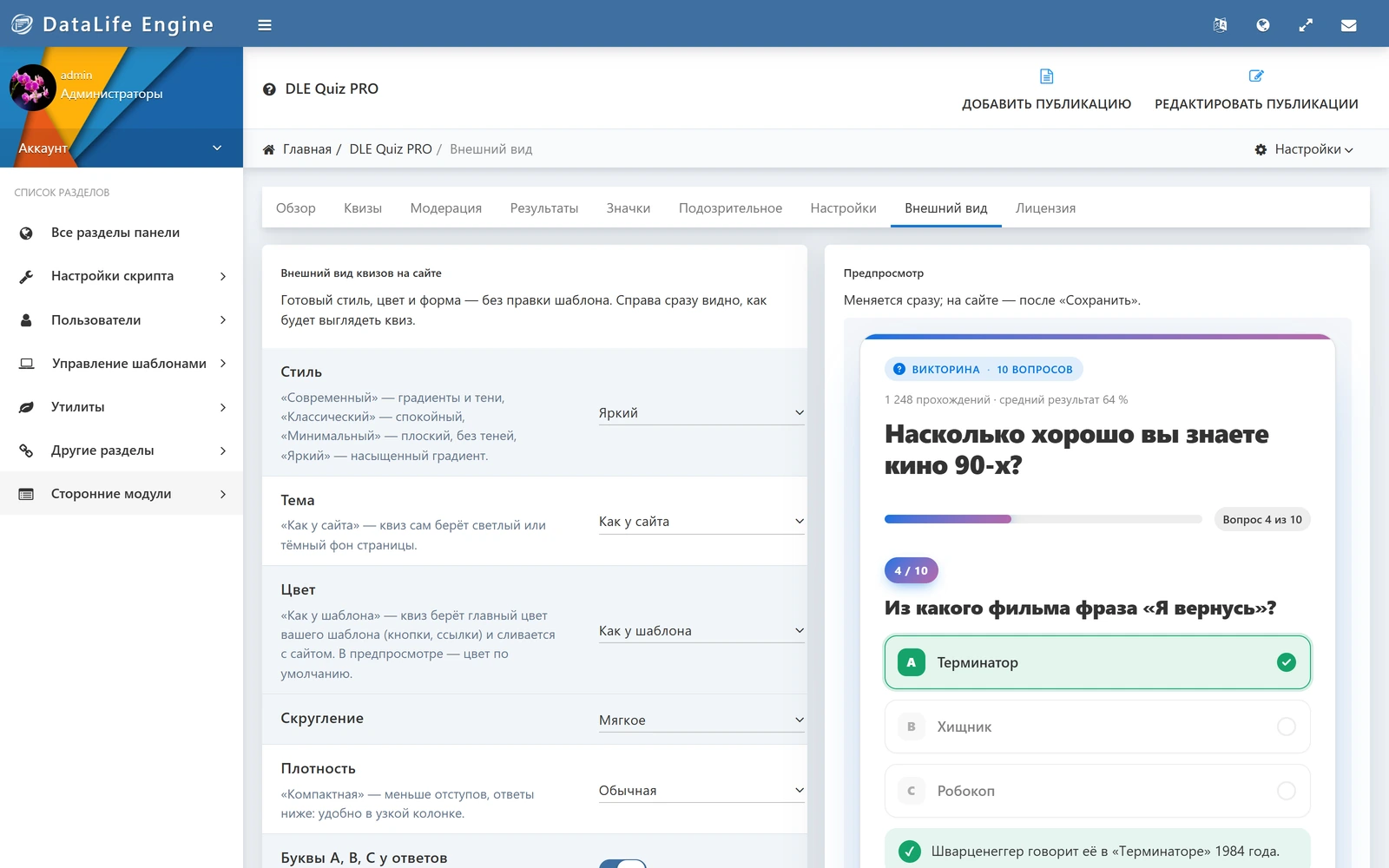Click the help question icon beside DLE Quiz PRO
This screenshot has width=1389, height=868.
click(x=269, y=89)
